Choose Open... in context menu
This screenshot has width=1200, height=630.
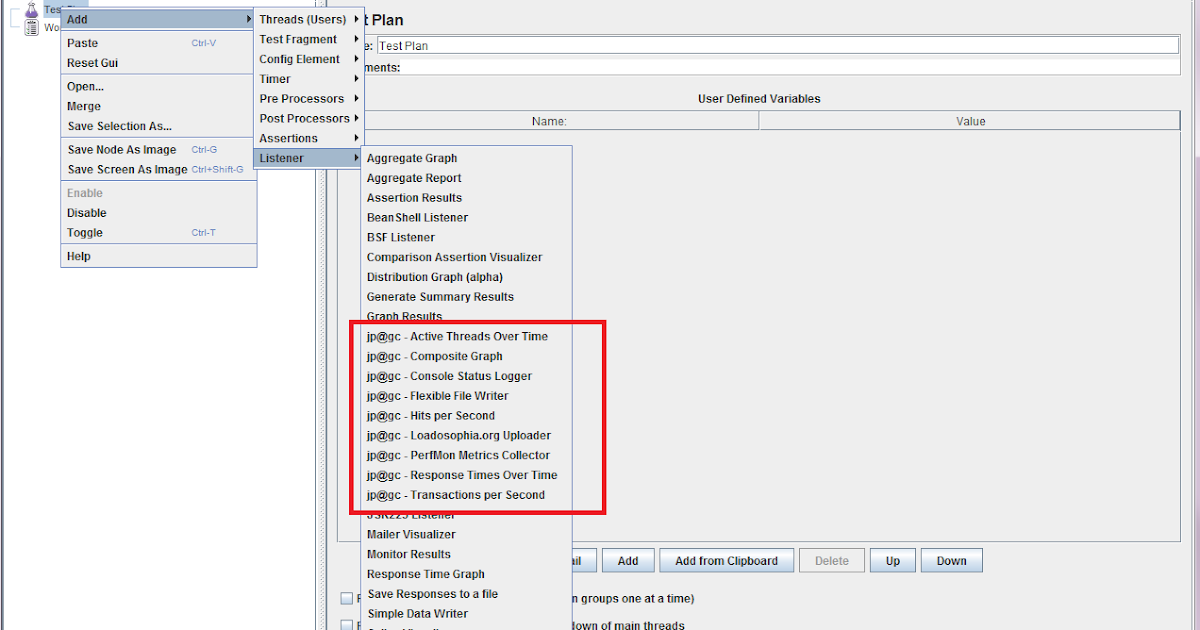tap(158, 86)
